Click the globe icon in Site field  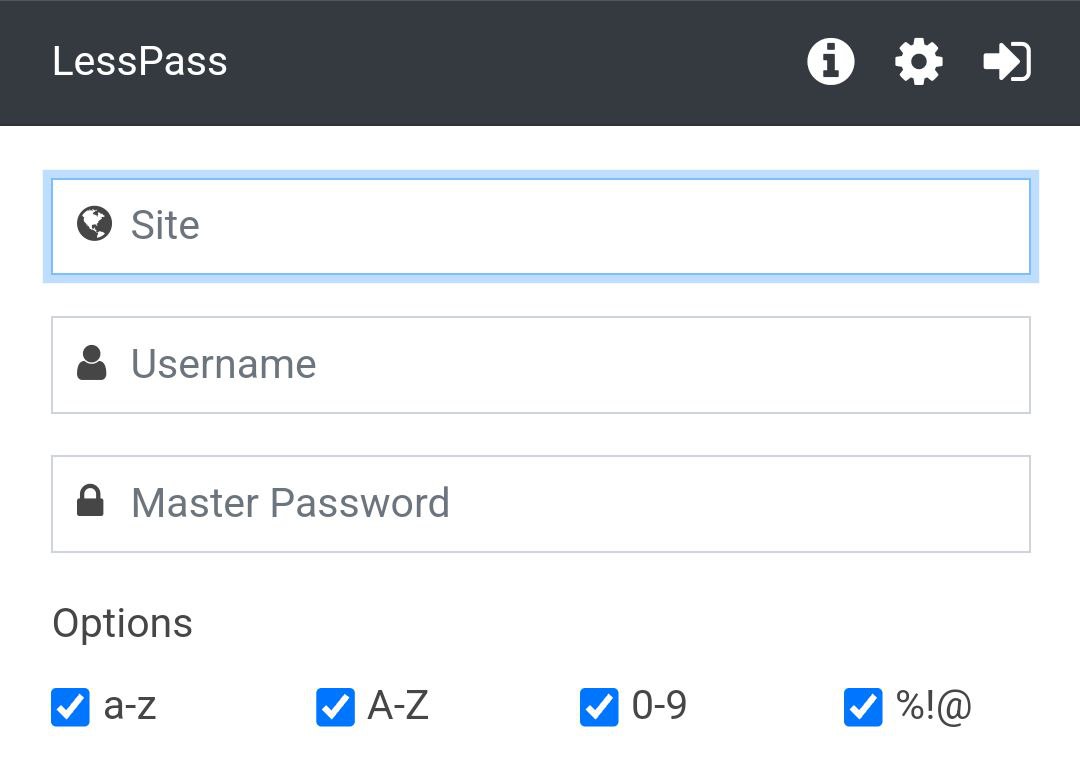[x=94, y=224]
